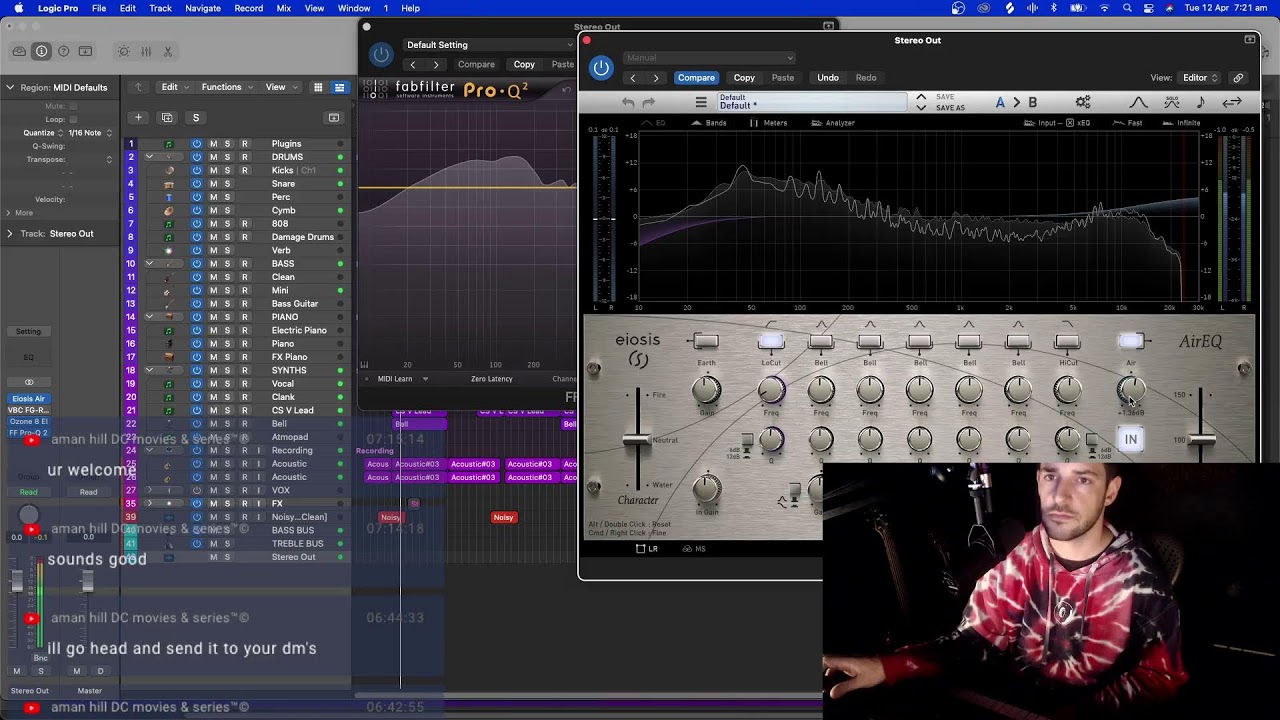Toggle the AirEQ IN bypass button
Viewport: 1280px width, 720px height.
(x=1131, y=439)
